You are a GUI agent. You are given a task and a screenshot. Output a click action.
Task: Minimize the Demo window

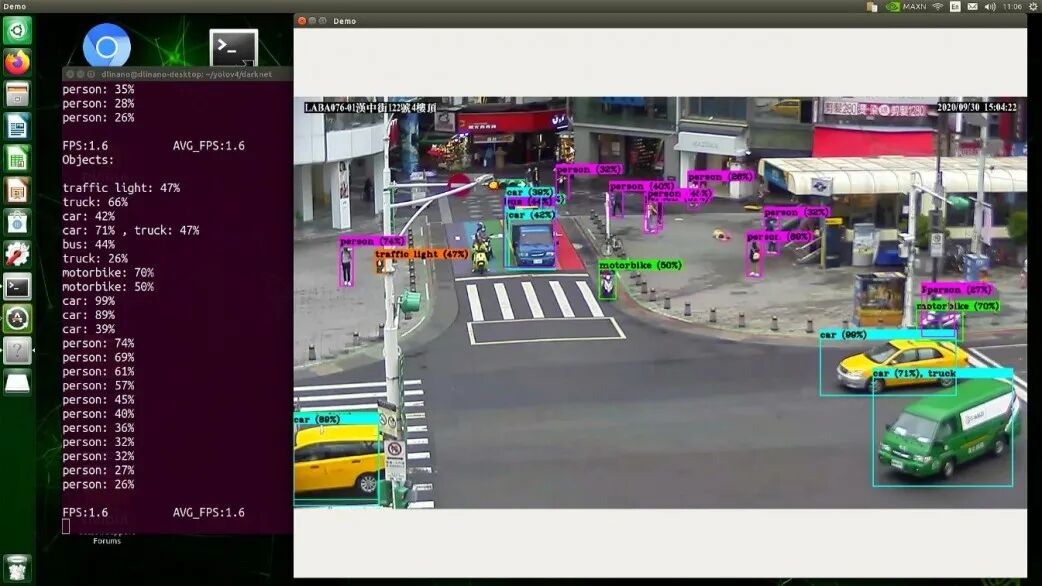point(312,21)
